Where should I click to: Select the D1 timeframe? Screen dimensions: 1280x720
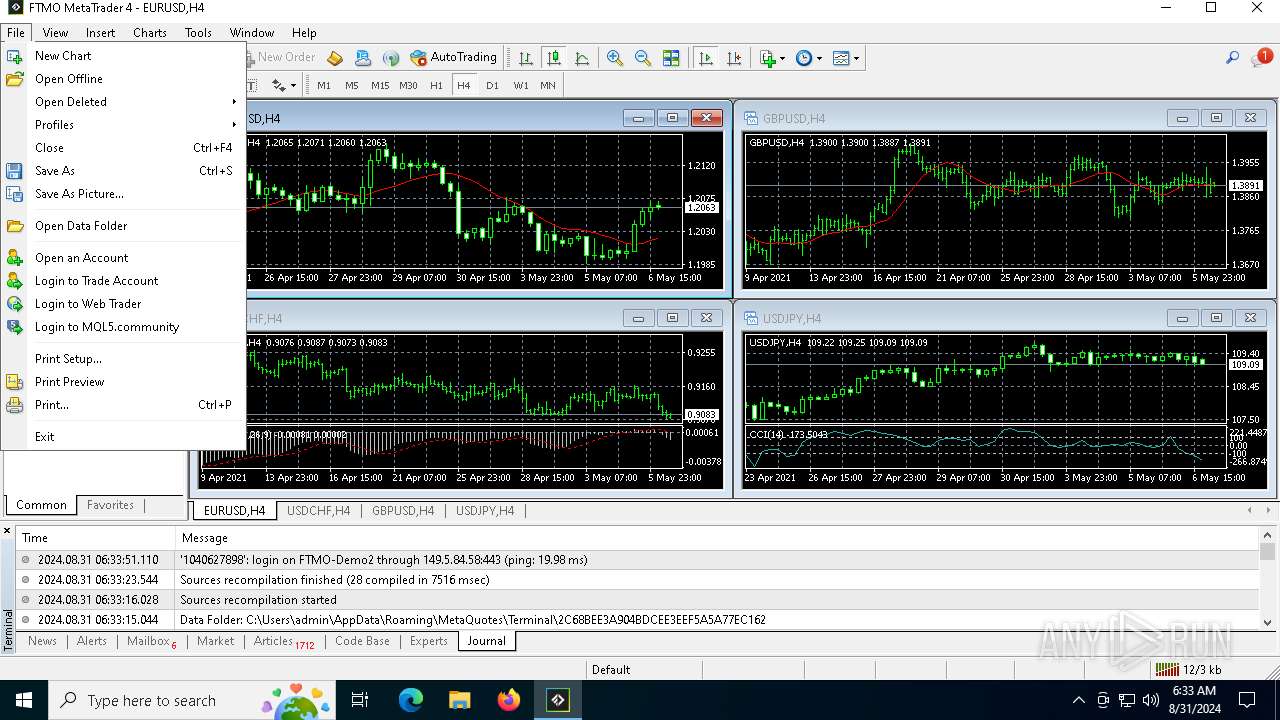492,86
